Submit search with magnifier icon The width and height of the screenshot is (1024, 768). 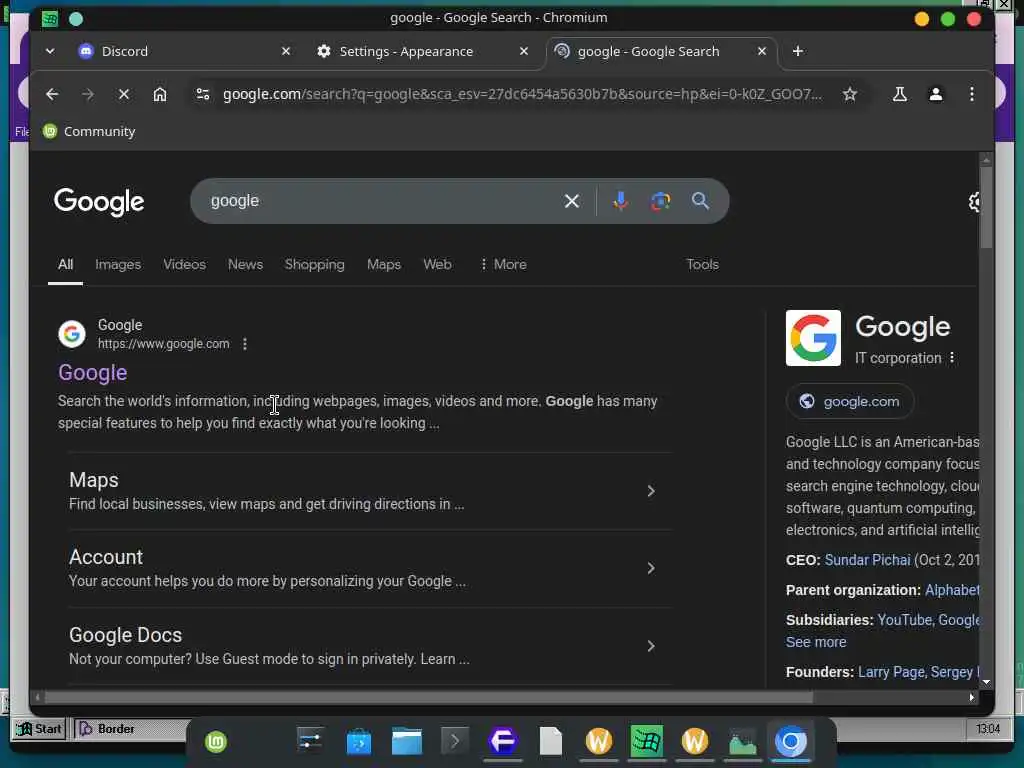tap(700, 201)
